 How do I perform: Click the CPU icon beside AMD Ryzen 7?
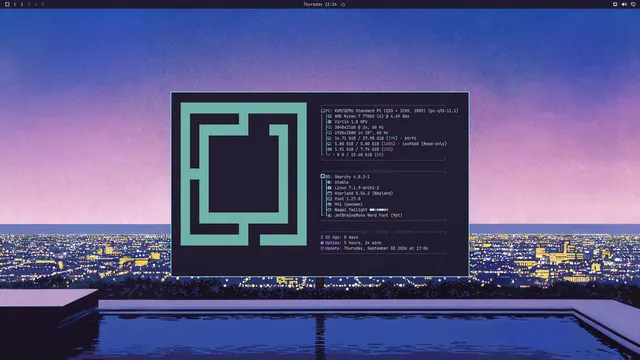click(x=329, y=116)
